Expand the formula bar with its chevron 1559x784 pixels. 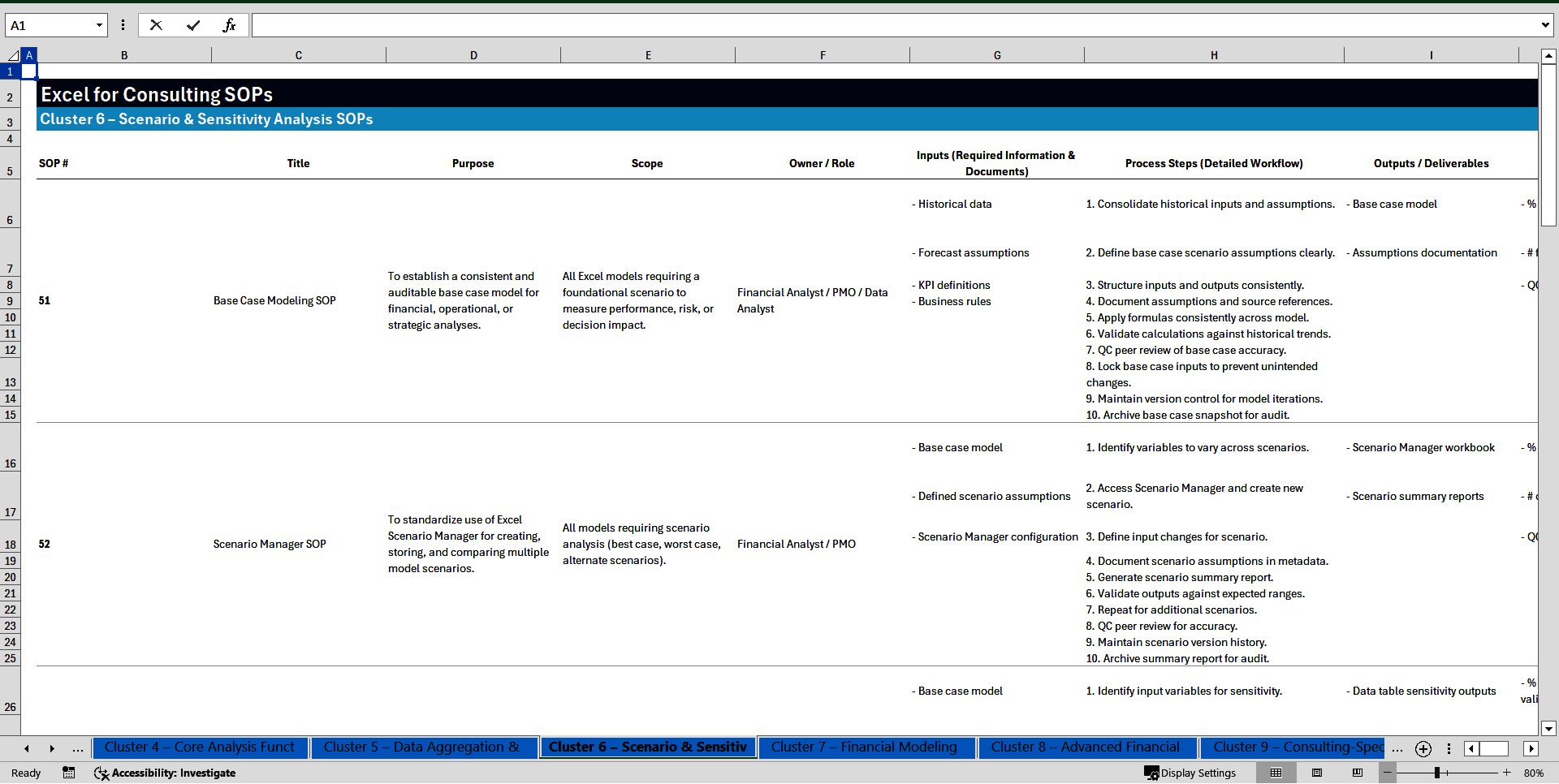[x=1547, y=24]
